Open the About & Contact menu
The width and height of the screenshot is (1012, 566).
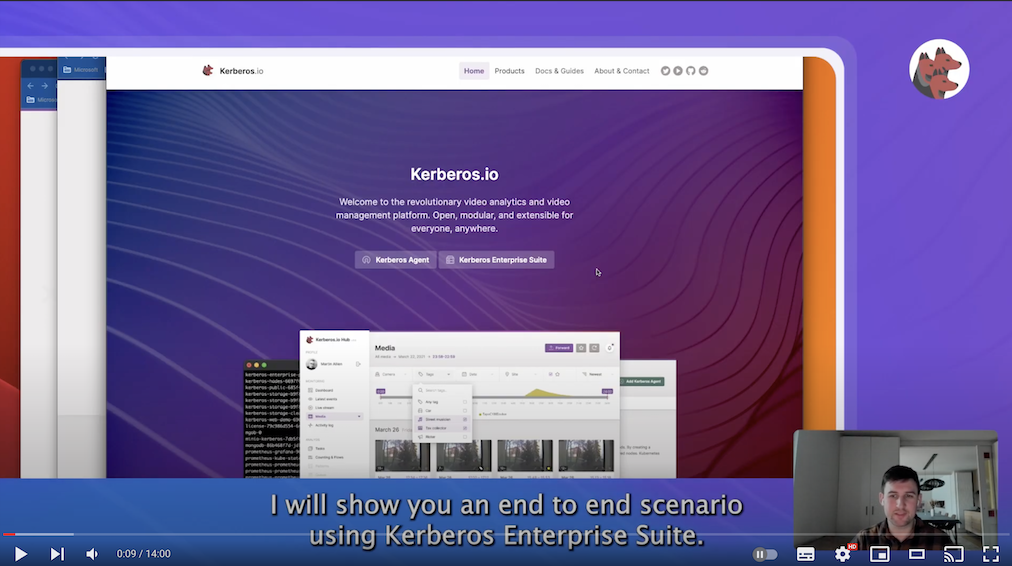[x=622, y=71]
